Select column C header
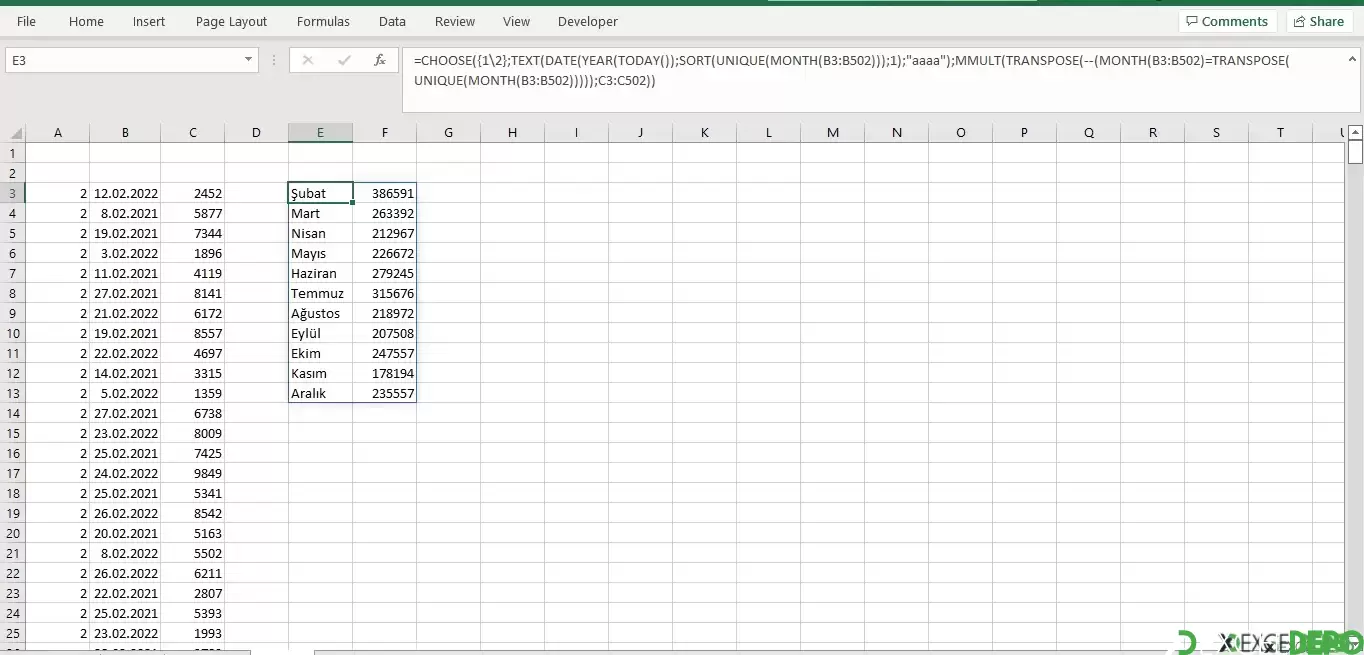This screenshot has width=1364, height=655. coord(193,133)
